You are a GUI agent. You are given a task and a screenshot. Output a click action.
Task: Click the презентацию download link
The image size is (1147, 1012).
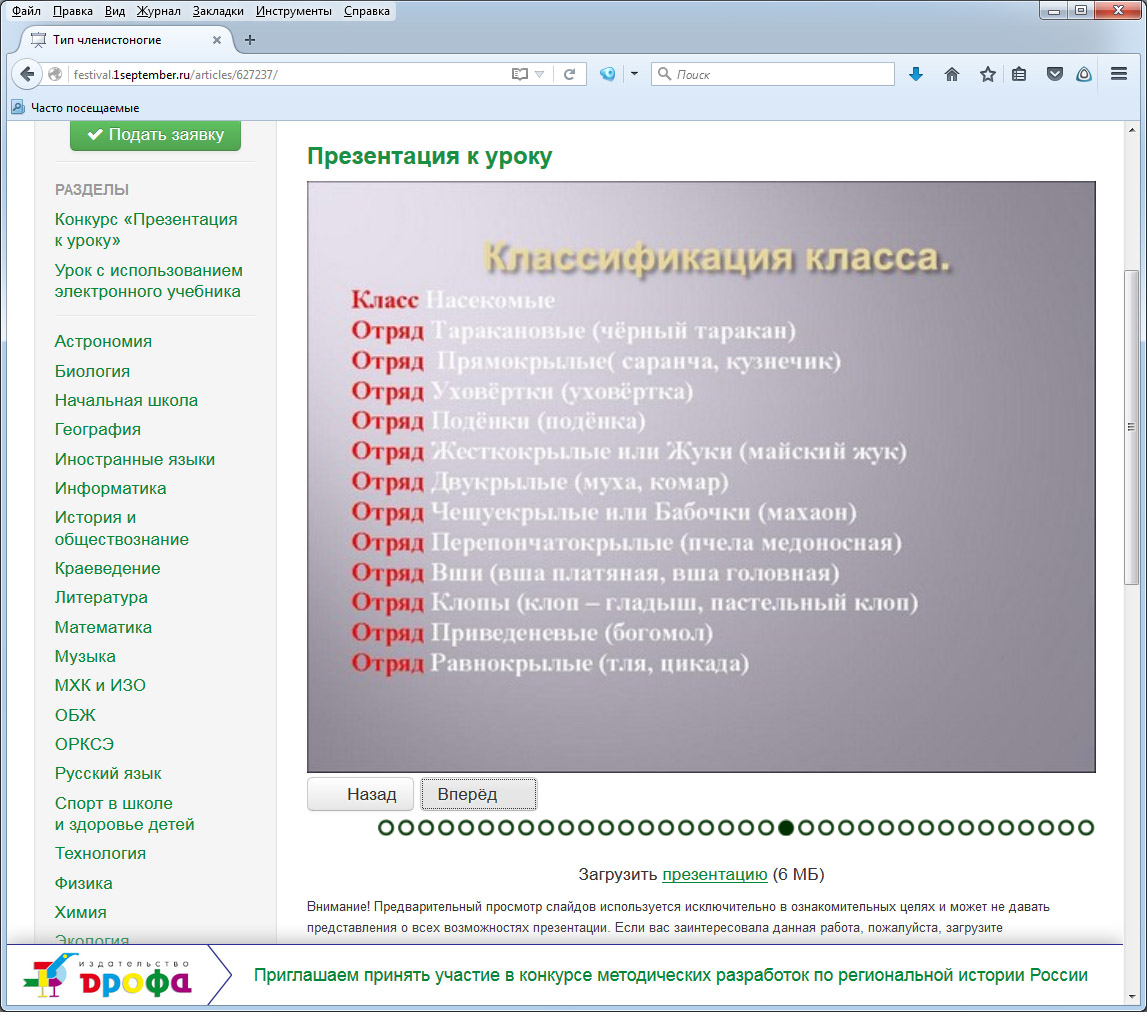click(714, 874)
